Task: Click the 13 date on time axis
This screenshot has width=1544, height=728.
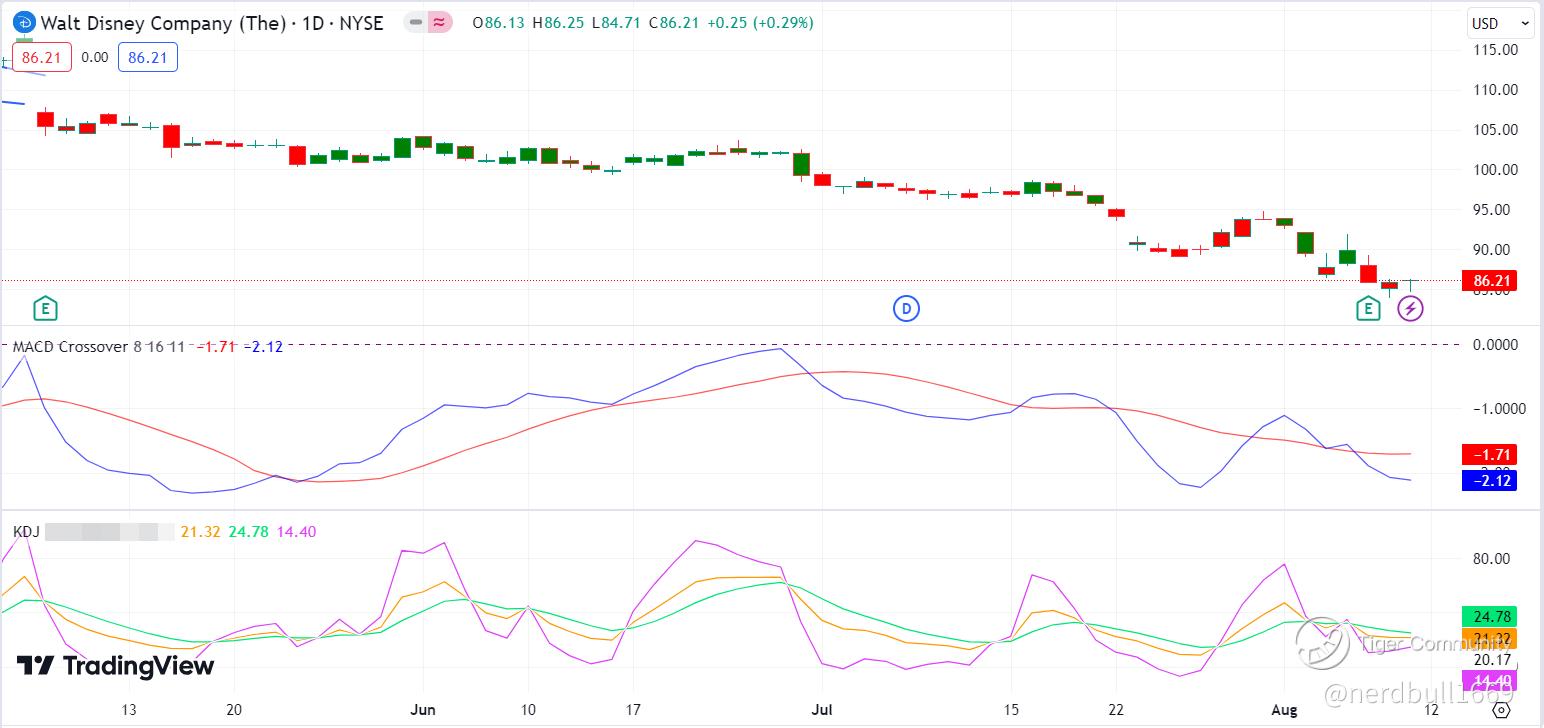Action: (129, 710)
